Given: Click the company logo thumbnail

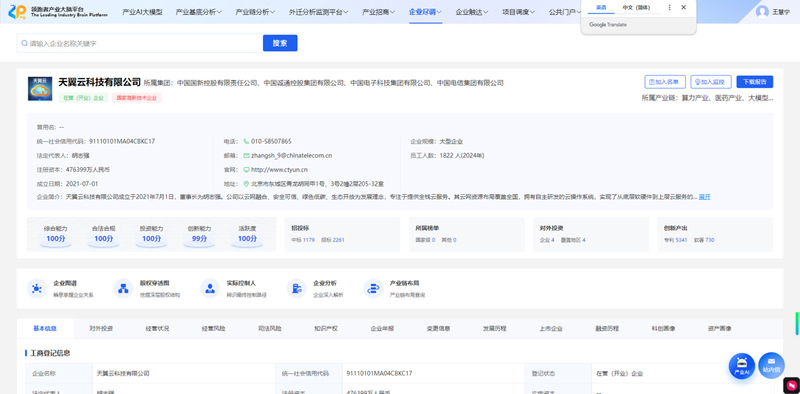Looking at the screenshot, I should pyautogui.click(x=40, y=88).
